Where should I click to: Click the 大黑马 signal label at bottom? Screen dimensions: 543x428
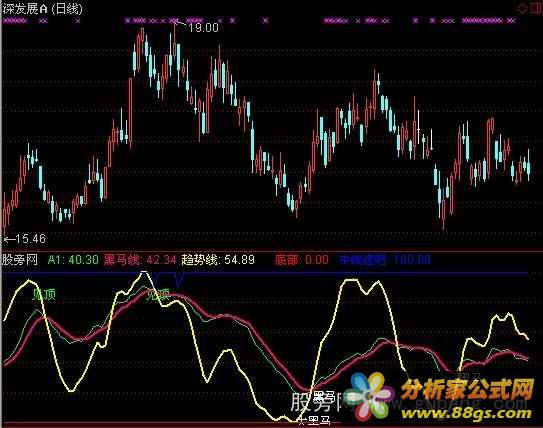[314, 421]
